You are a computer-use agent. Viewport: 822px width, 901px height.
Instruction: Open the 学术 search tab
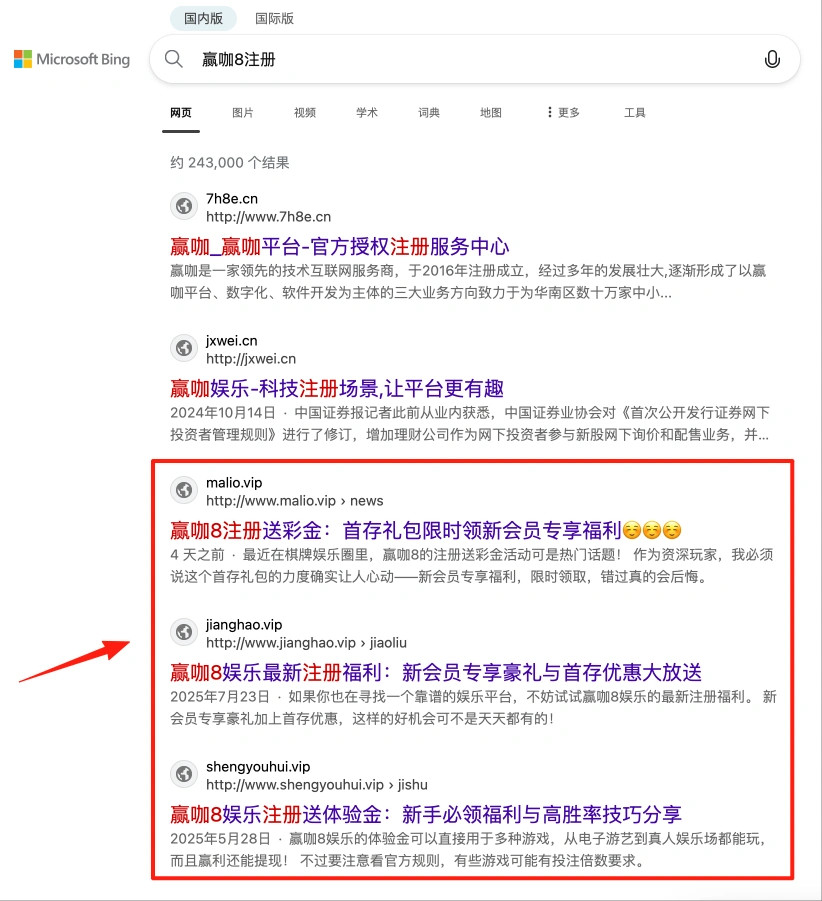(366, 112)
